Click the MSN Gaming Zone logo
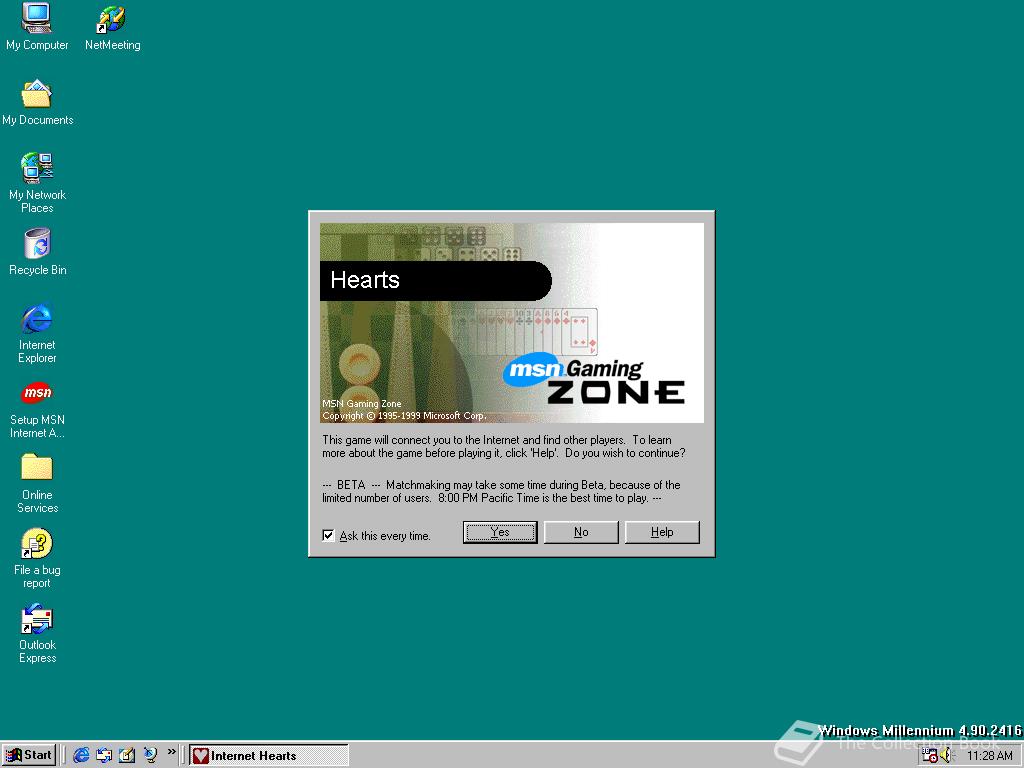The height and width of the screenshot is (768, 1024). pyautogui.click(x=594, y=379)
